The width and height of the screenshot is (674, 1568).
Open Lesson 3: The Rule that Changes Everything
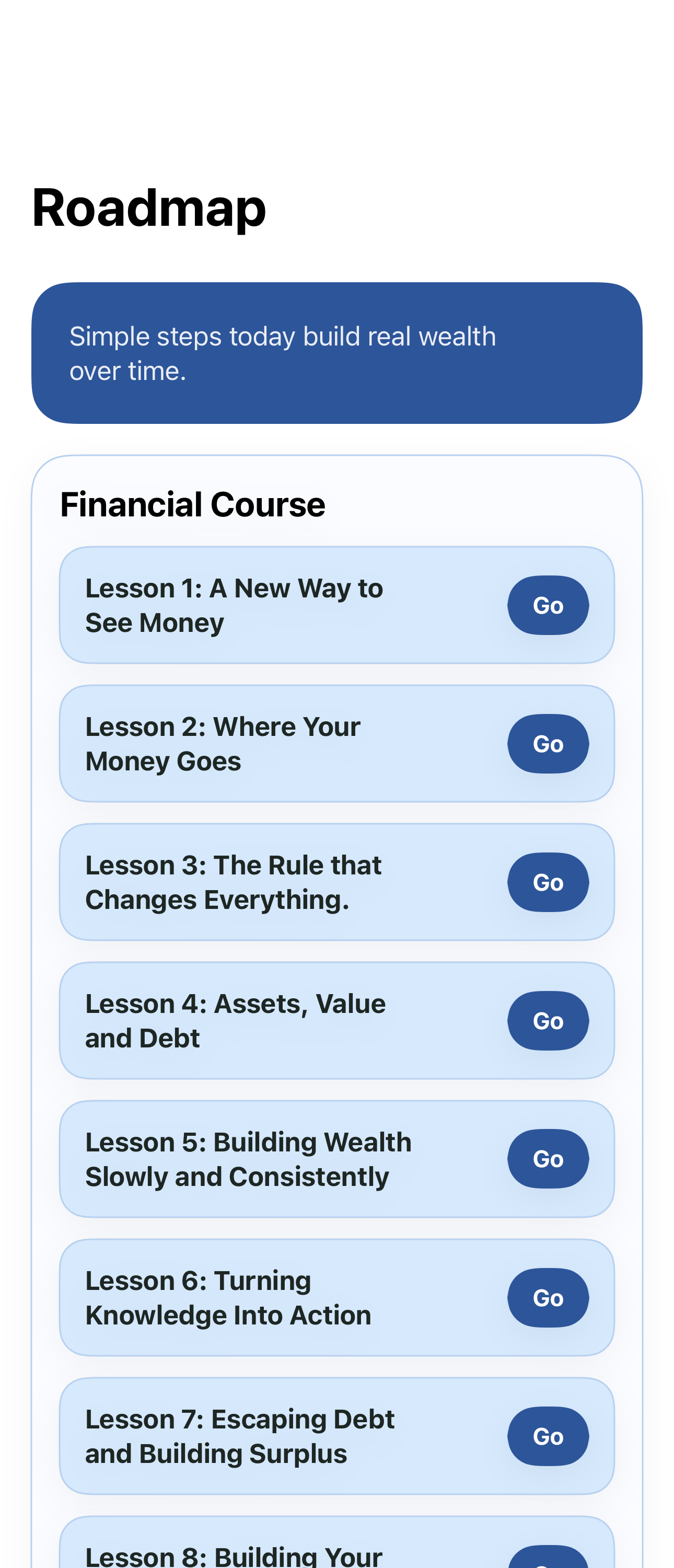pos(337,882)
